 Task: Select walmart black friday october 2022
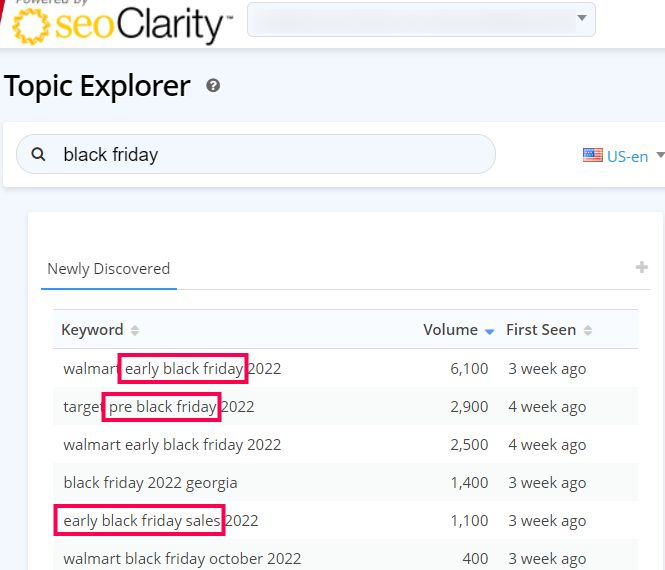pyautogui.click(x=182, y=559)
